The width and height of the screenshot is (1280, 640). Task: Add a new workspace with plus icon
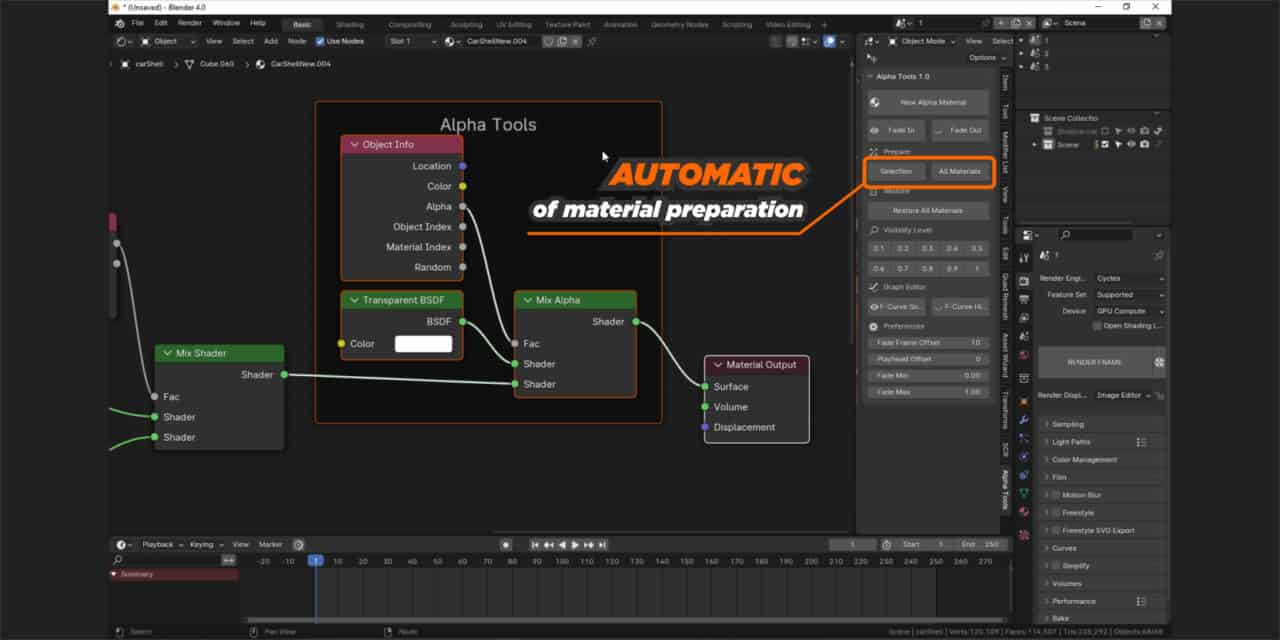coord(824,24)
